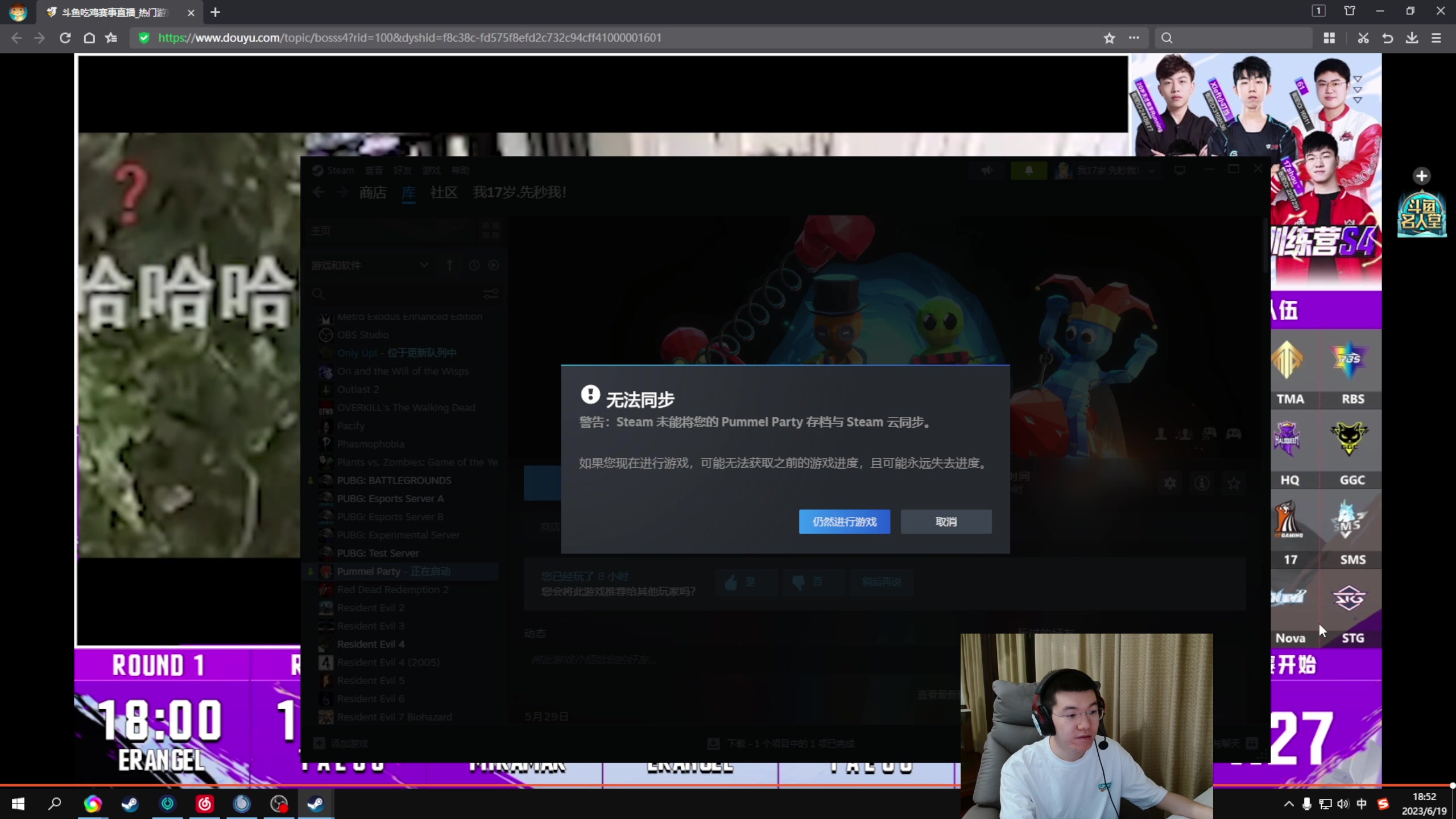
Task: Click the HQ team logo
Action: point(1287,438)
